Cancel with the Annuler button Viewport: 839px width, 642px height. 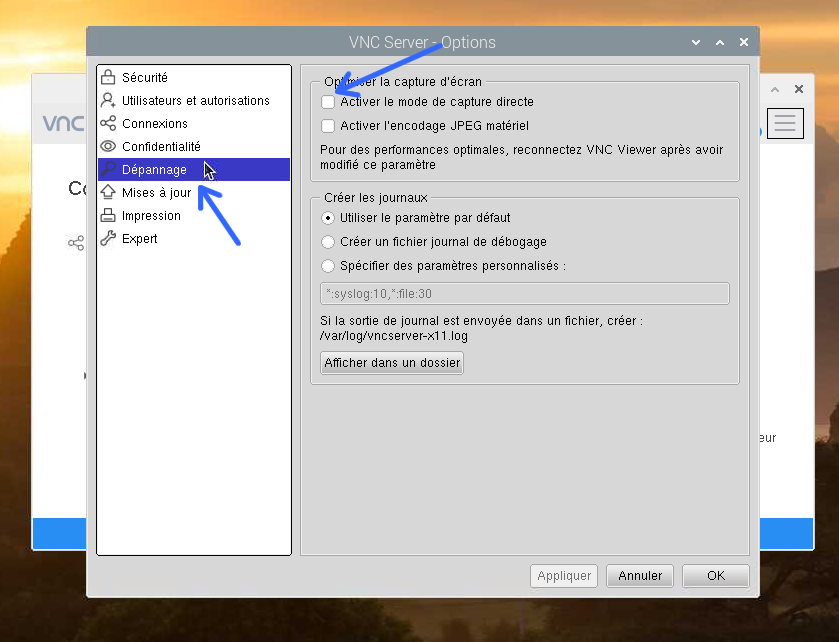[x=640, y=576]
